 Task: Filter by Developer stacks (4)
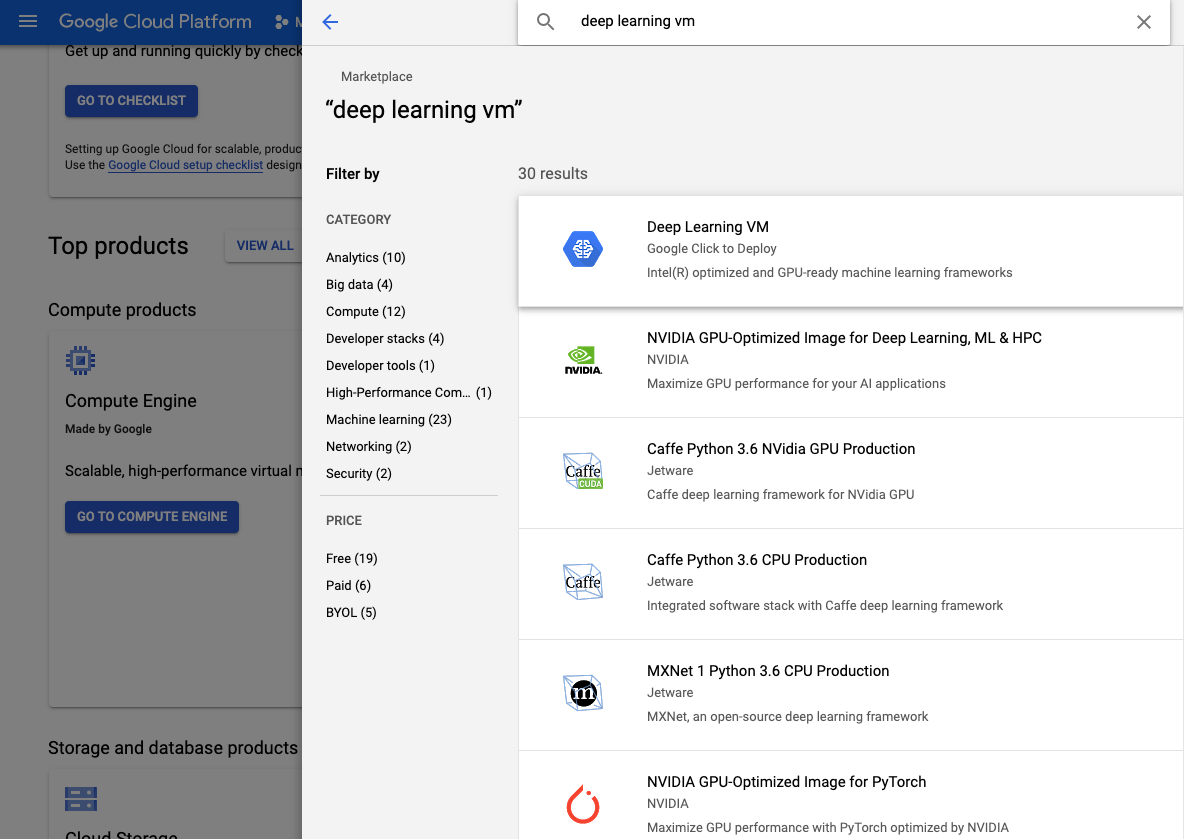coord(385,338)
